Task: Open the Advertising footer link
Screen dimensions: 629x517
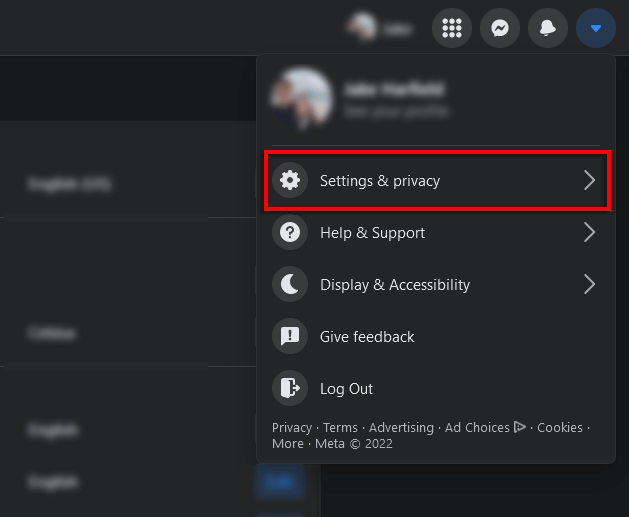Action: 401,427
